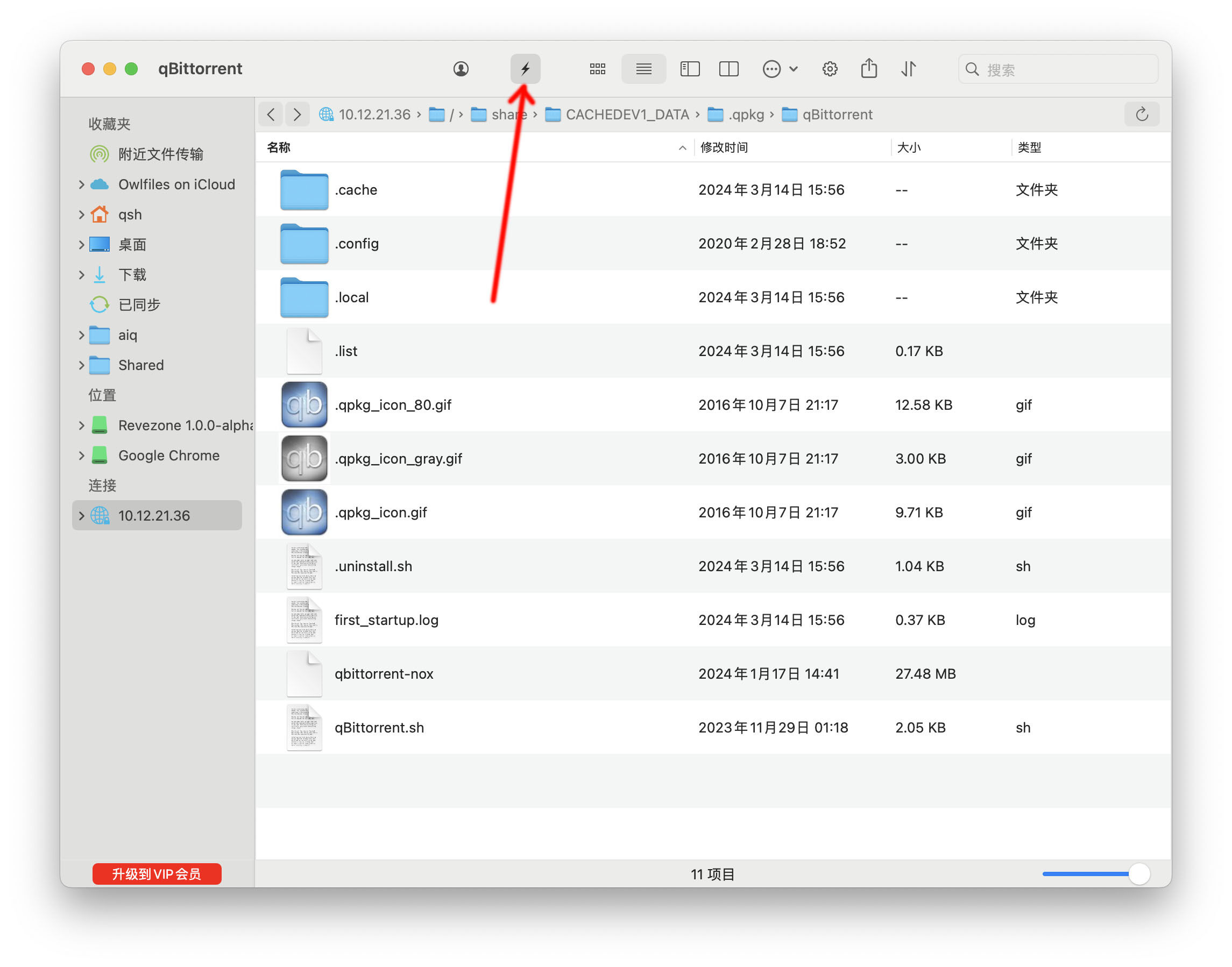Click the qsh home icon

coord(100,215)
